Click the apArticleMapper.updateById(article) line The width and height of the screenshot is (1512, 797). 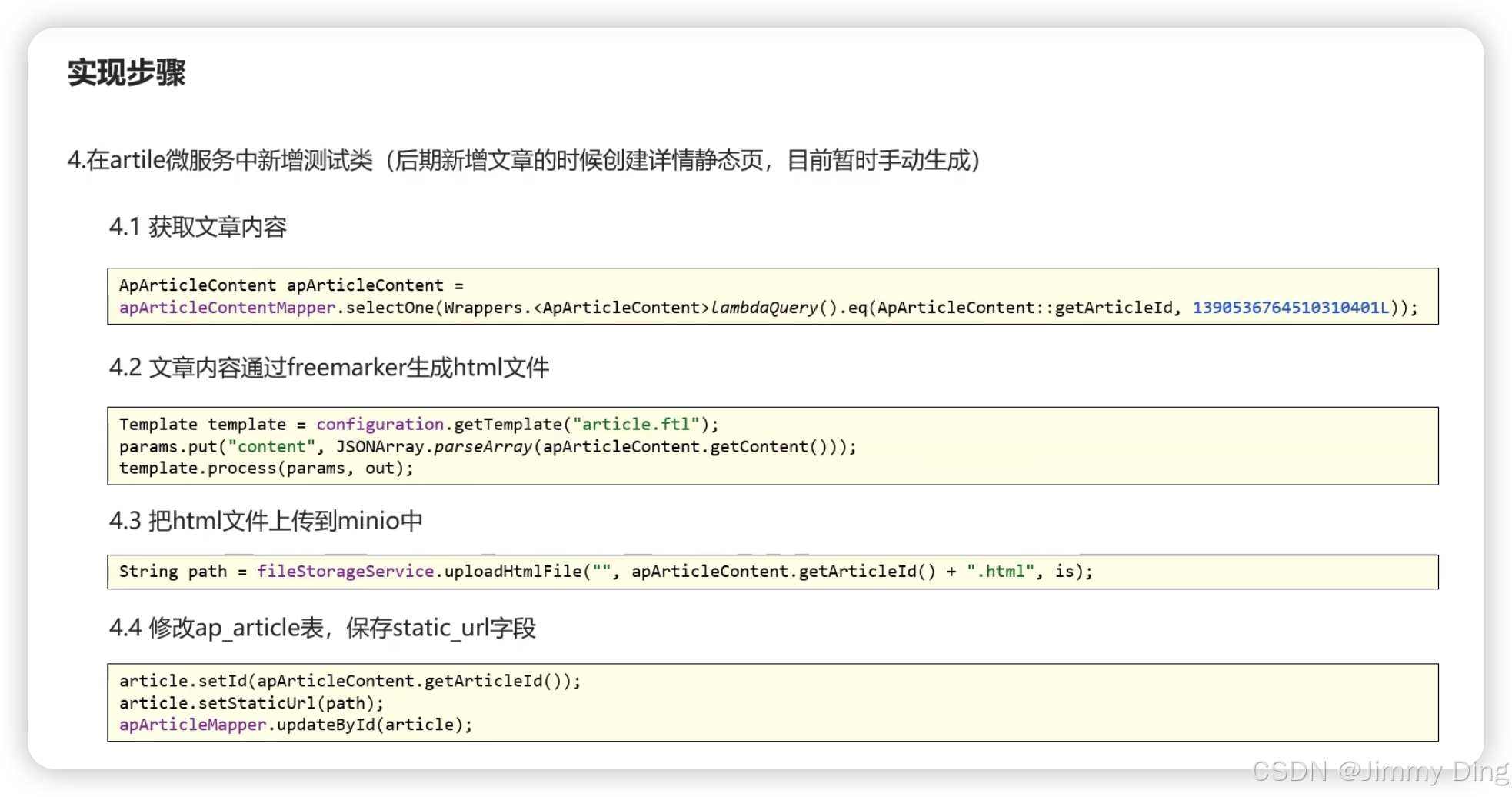click(296, 725)
